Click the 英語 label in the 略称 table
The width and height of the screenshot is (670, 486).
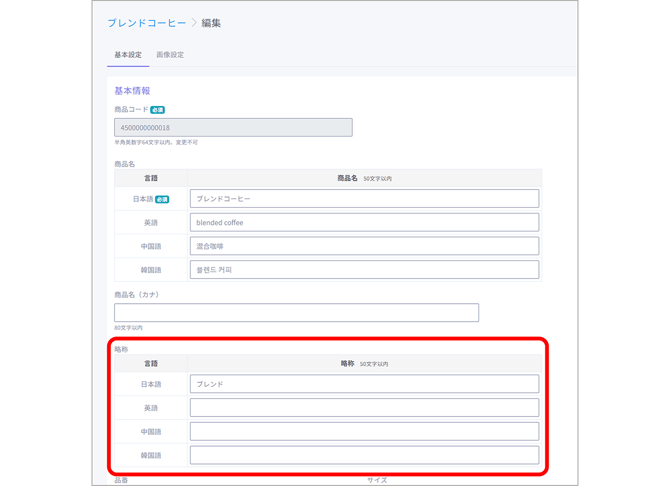tap(151, 408)
